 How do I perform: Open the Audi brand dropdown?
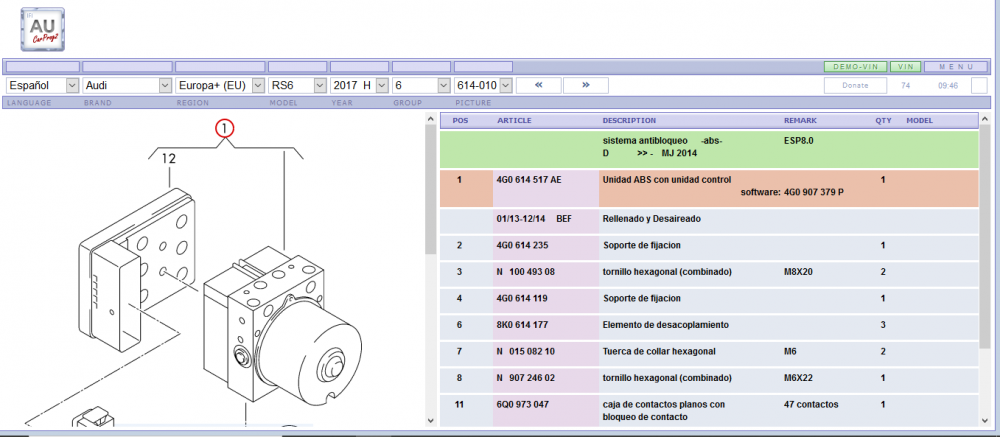pos(128,85)
